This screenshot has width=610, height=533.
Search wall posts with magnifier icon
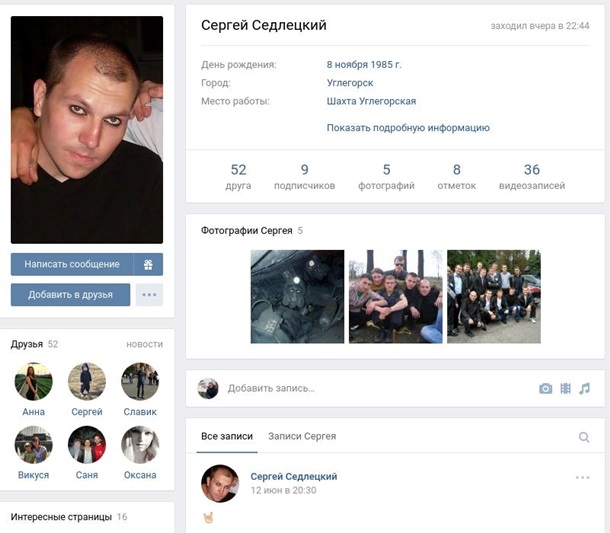coord(584,437)
